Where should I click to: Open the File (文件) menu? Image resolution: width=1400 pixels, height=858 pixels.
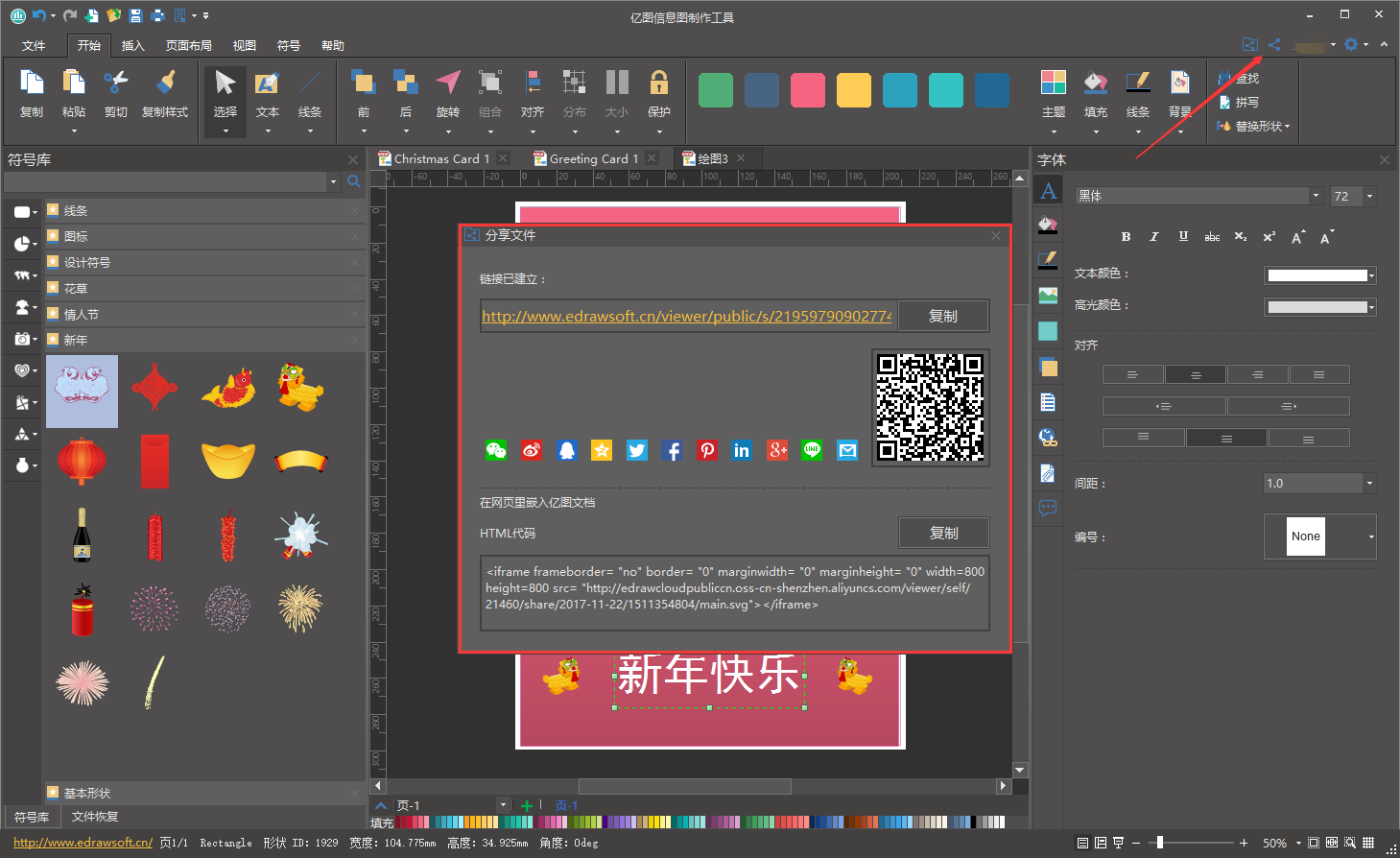coord(34,45)
